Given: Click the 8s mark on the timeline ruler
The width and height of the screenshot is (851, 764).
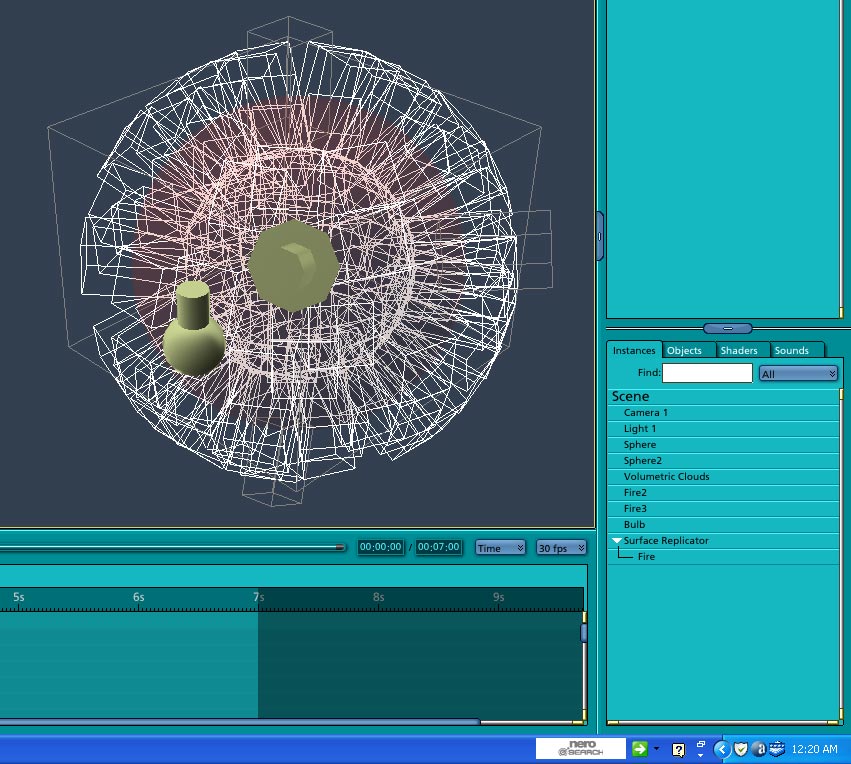Looking at the screenshot, I should [378, 597].
